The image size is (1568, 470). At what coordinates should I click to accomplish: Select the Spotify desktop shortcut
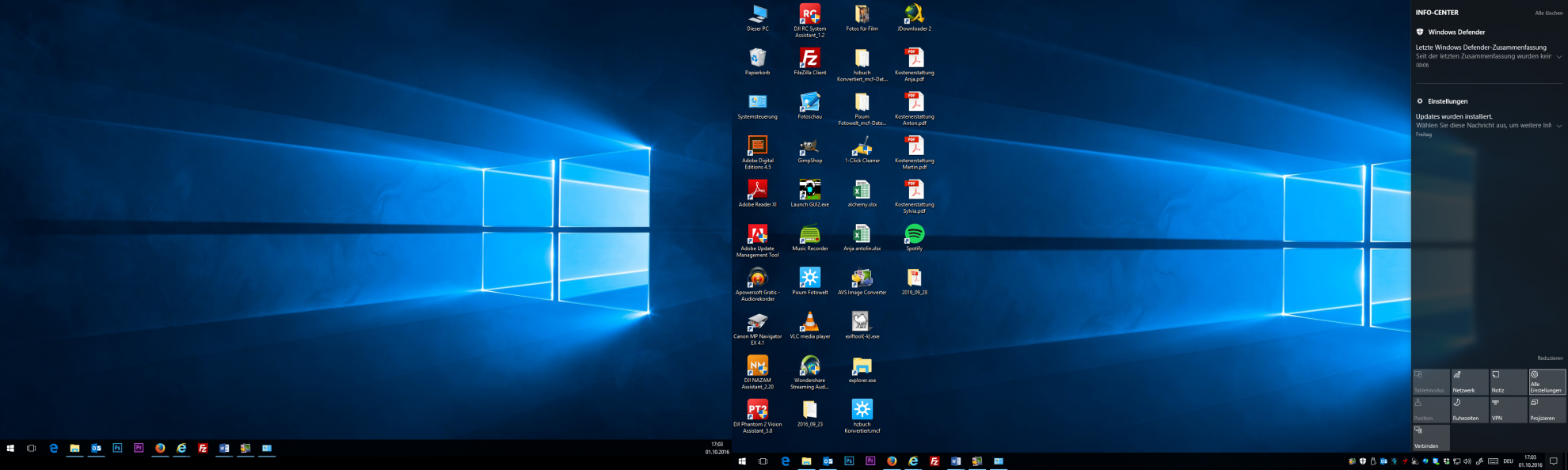(915, 238)
